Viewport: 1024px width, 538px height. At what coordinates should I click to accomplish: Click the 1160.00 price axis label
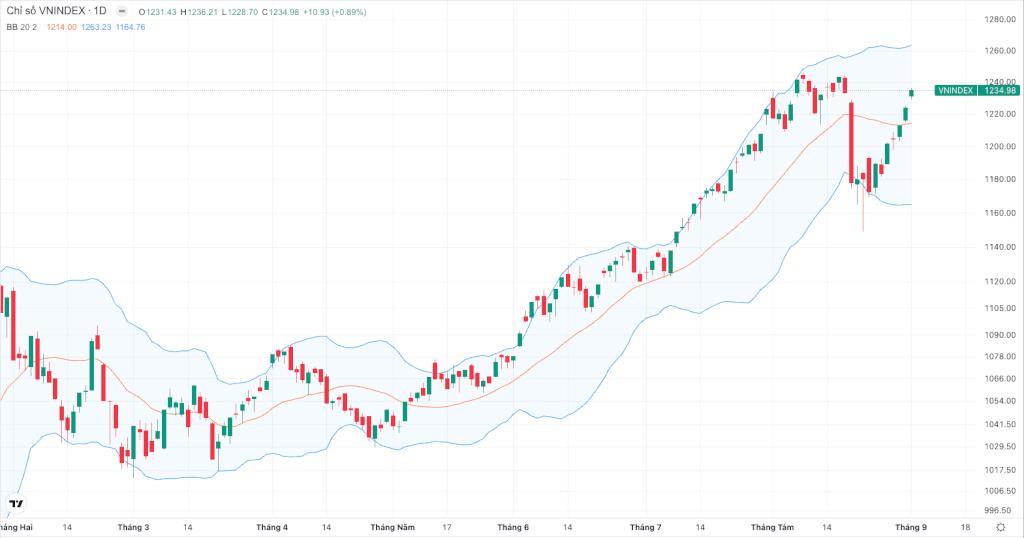click(x=1000, y=213)
